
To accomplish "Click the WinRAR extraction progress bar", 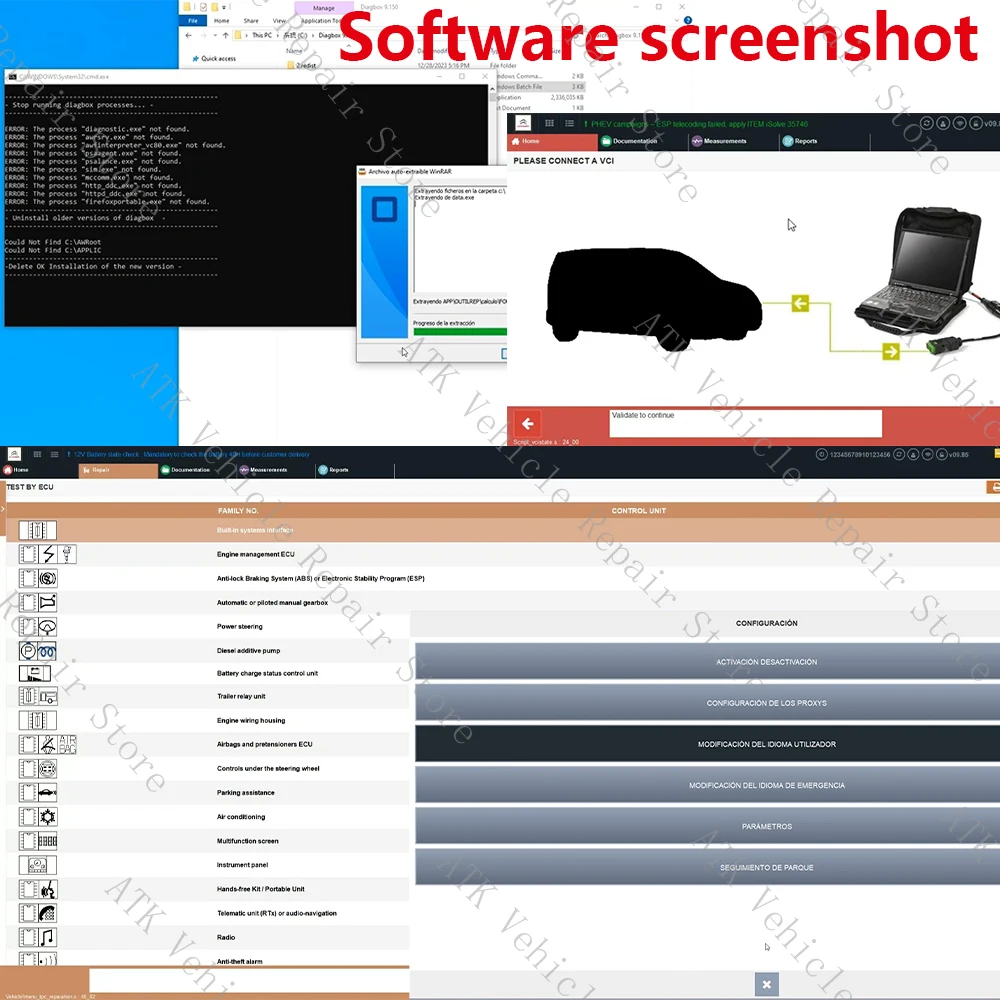I will pos(460,332).
